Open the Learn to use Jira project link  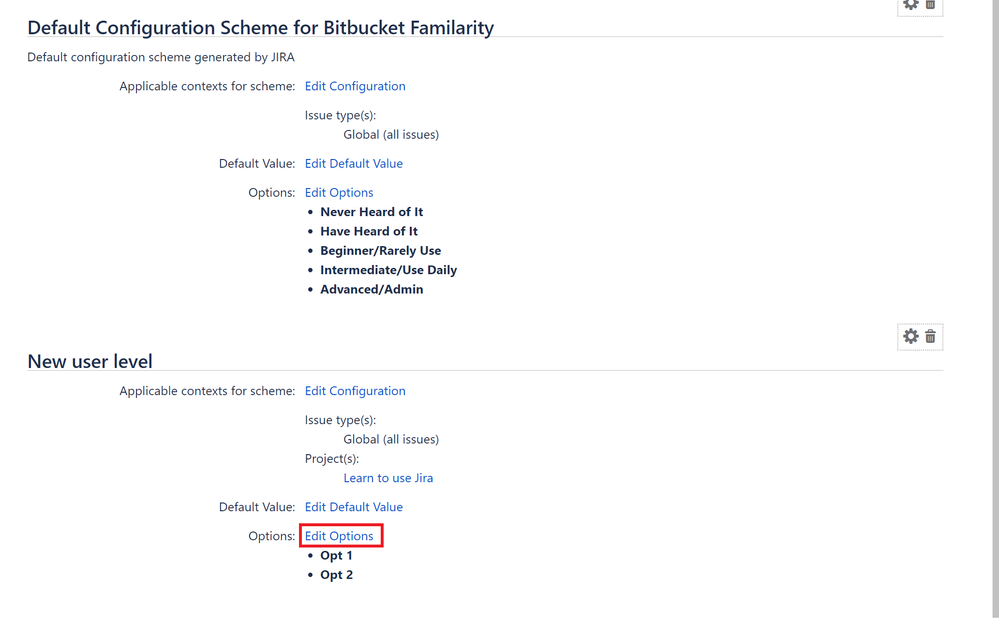[x=388, y=478]
